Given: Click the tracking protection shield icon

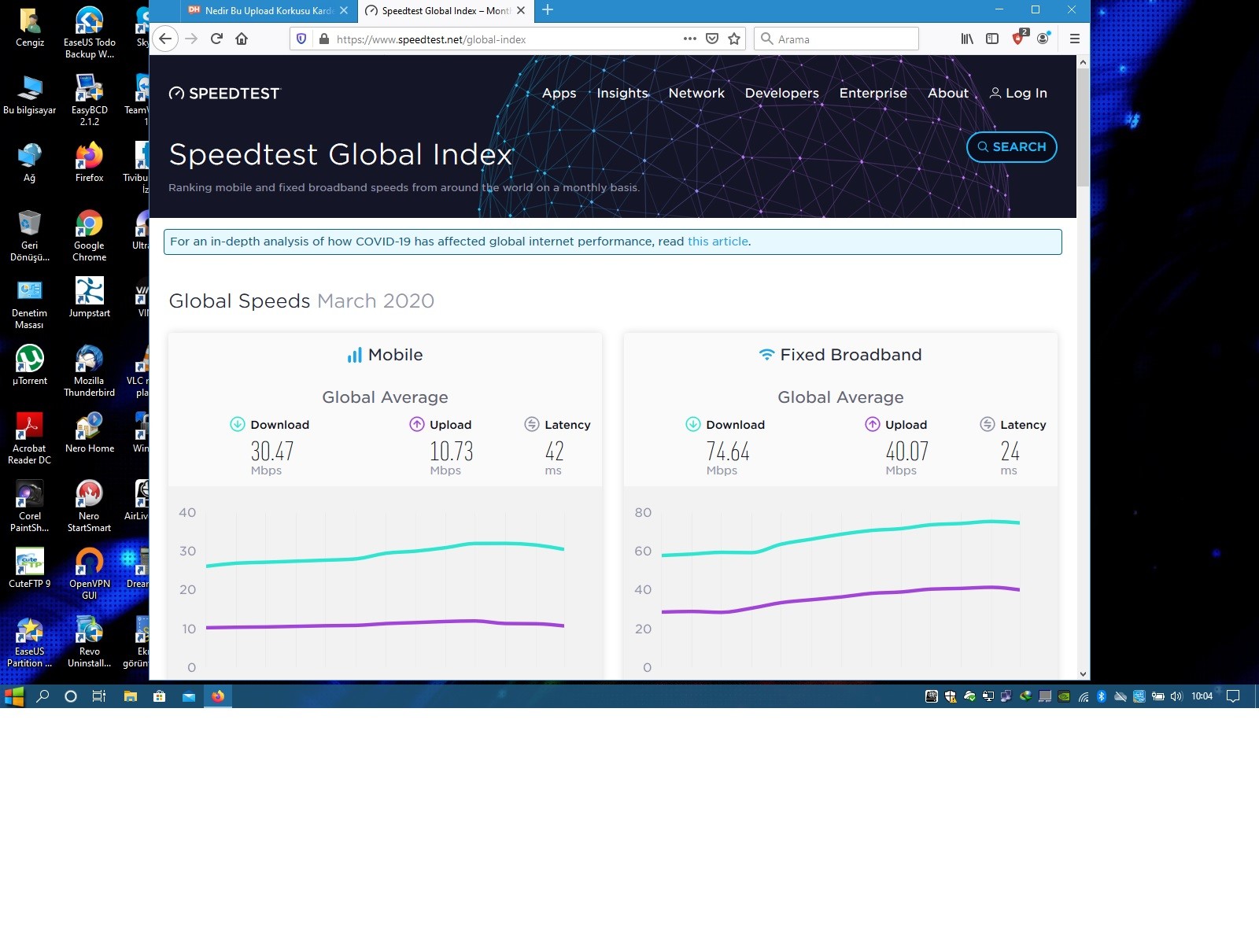Looking at the screenshot, I should coord(301,39).
